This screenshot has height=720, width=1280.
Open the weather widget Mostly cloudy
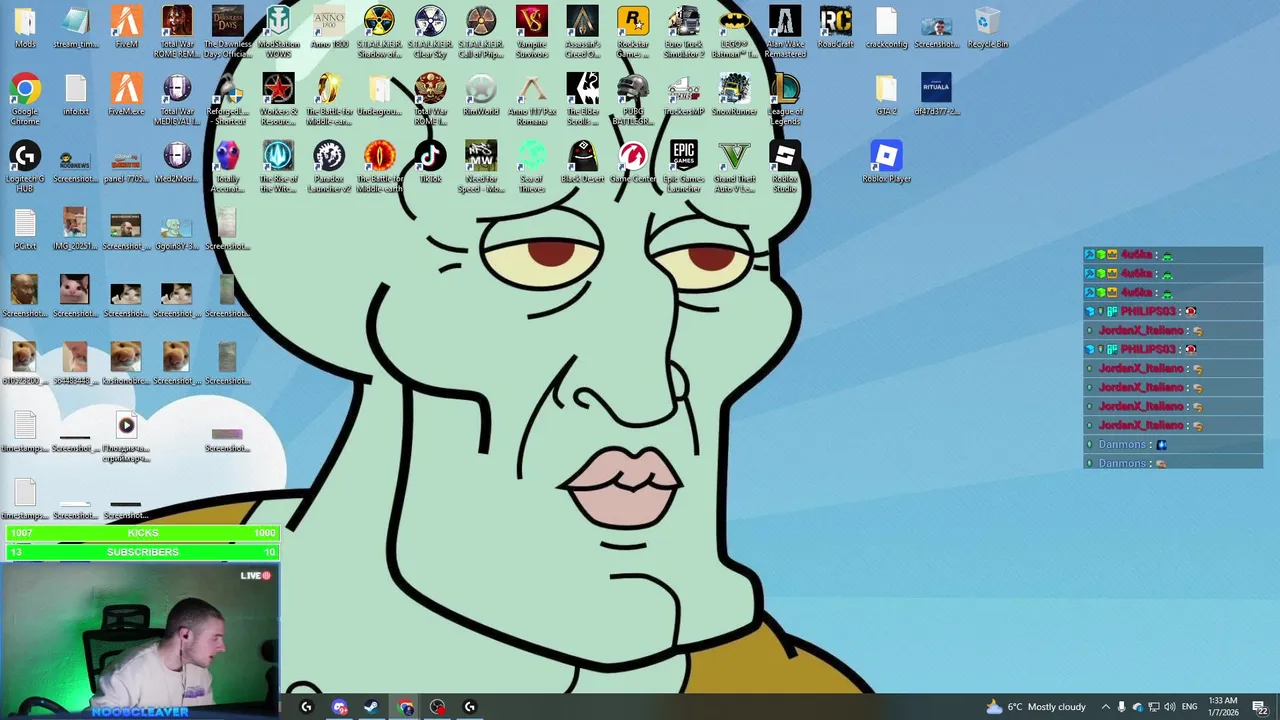click(1036, 707)
